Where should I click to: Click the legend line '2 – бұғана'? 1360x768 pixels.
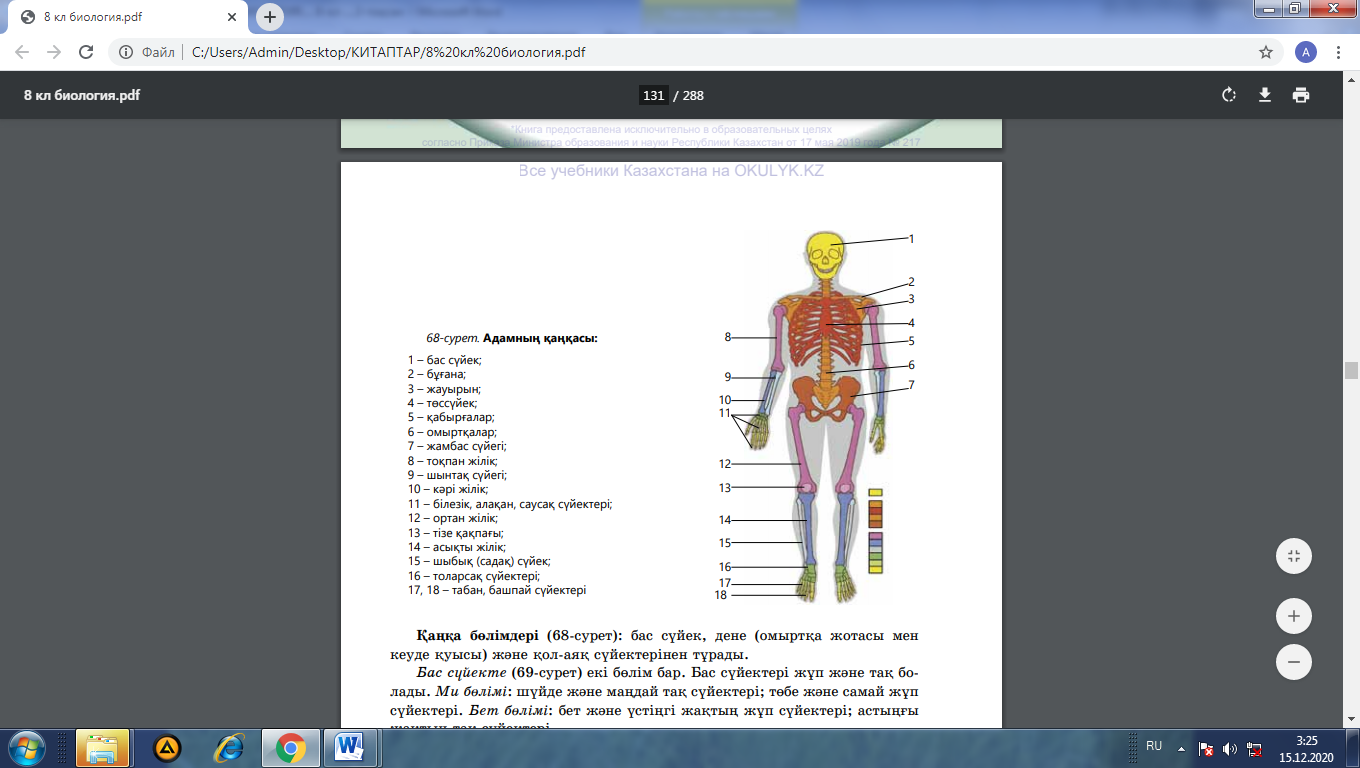[437, 374]
